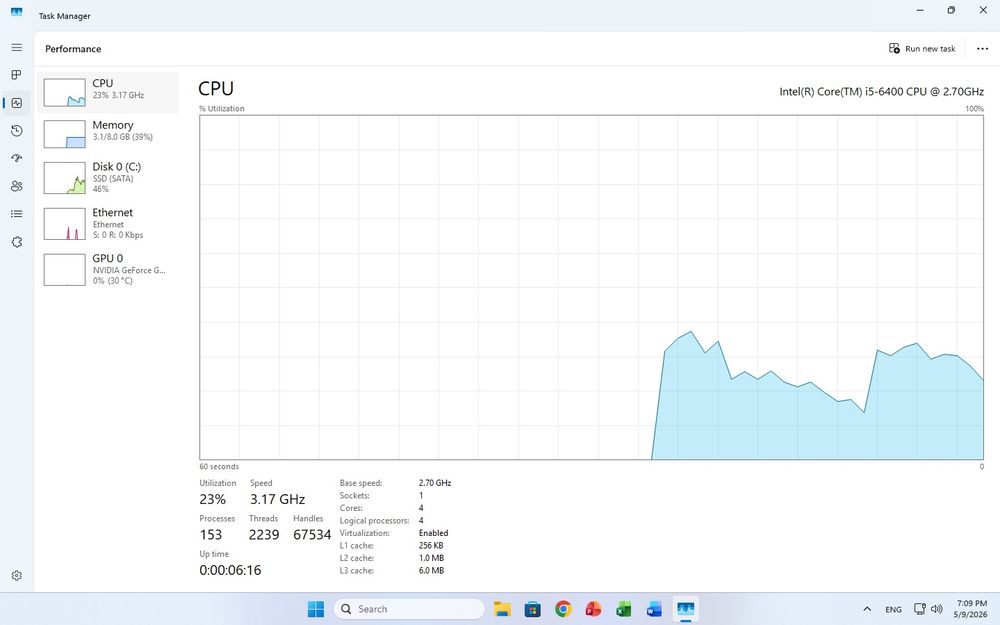Image resolution: width=1000 pixels, height=625 pixels.
Task: Click the L2 cache 1.0 MB value
Action: (431, 558)
